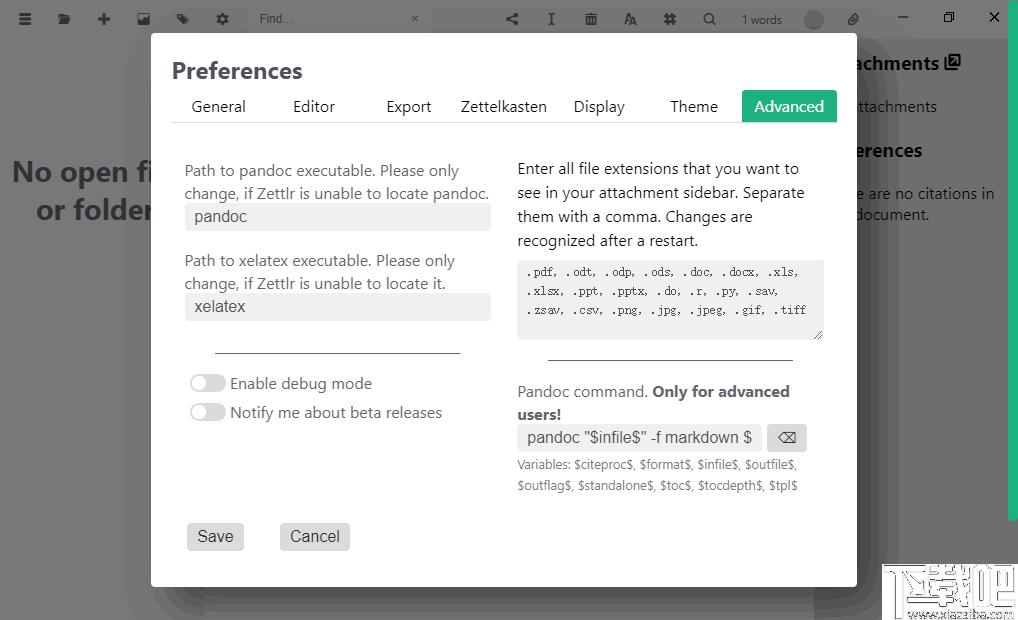
Task: Click the plus icon to create a new file
Action: (104, 19)
